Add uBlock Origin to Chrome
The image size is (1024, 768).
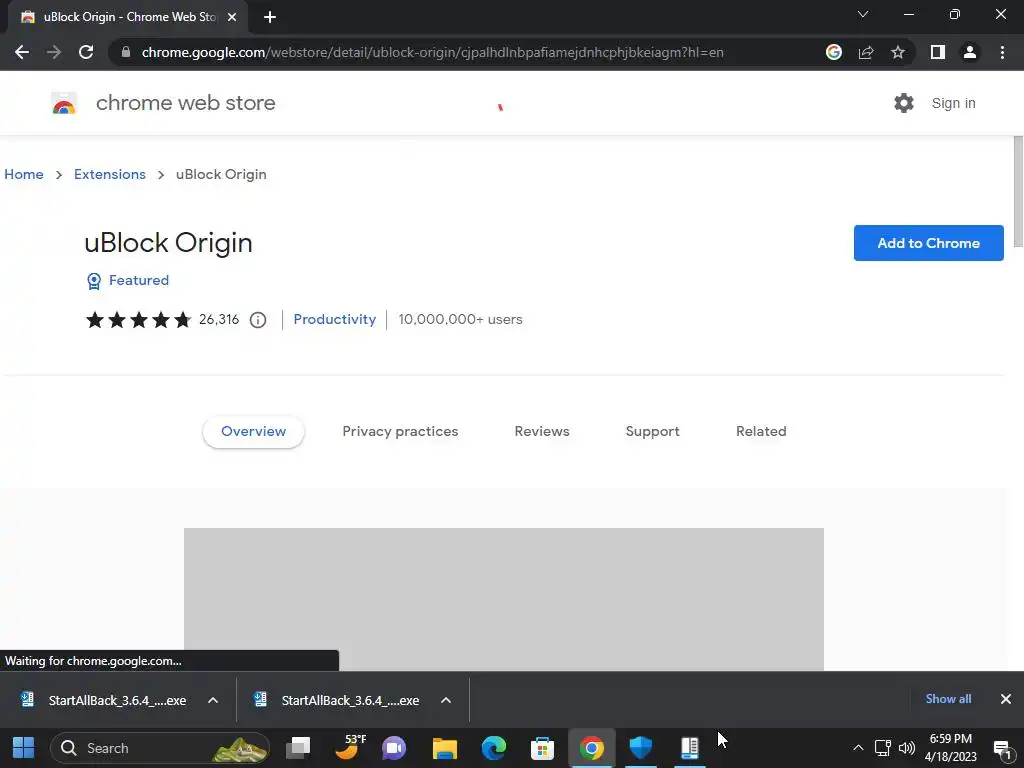tap(928, 243)
